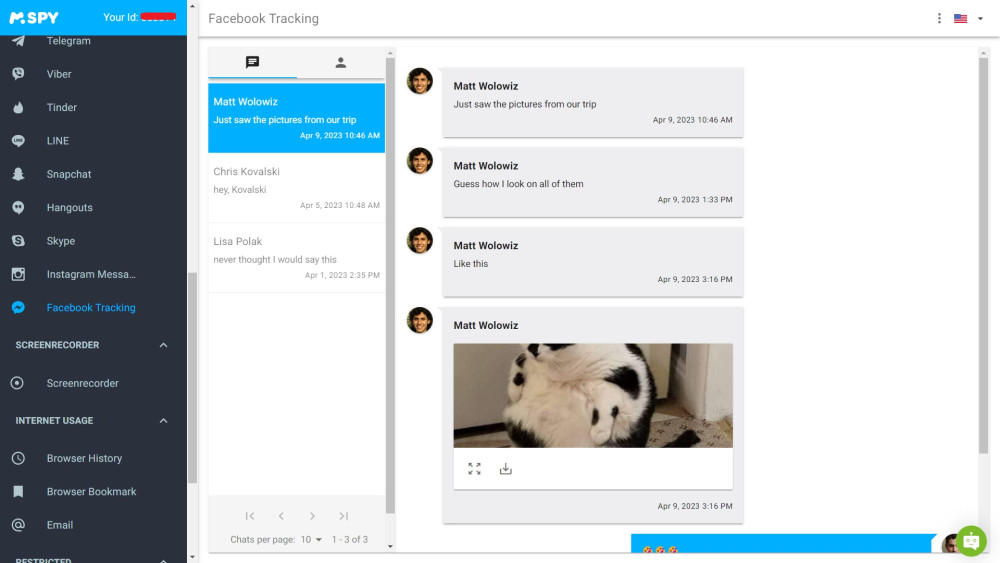Image resolution: width=1000 pixels, height=563 pixels.
Task: Click the Facebook Tracking page title
Action: pyautogui.click(x=263, y=18)
